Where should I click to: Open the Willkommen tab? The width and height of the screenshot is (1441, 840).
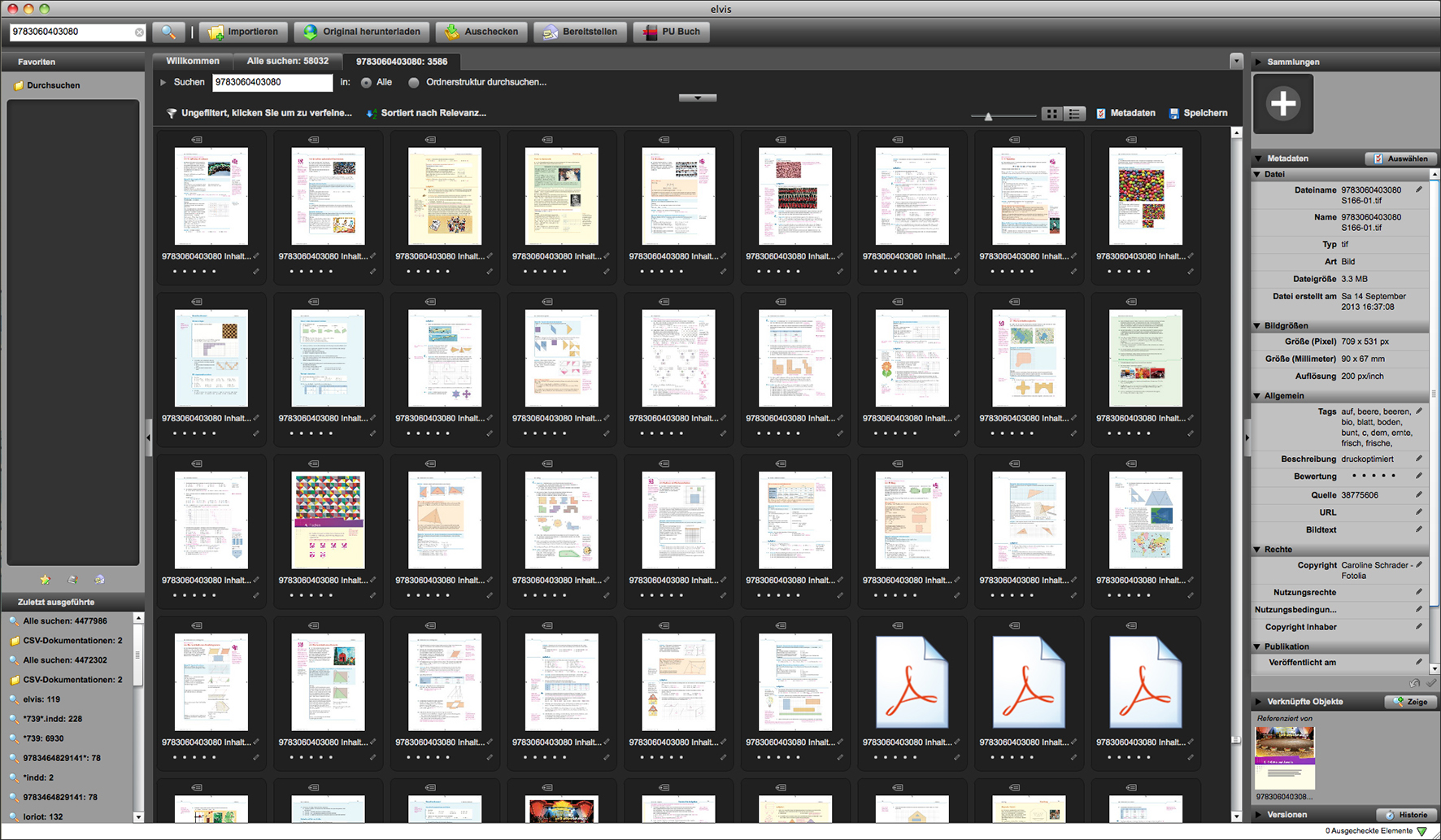click(193, 61)
